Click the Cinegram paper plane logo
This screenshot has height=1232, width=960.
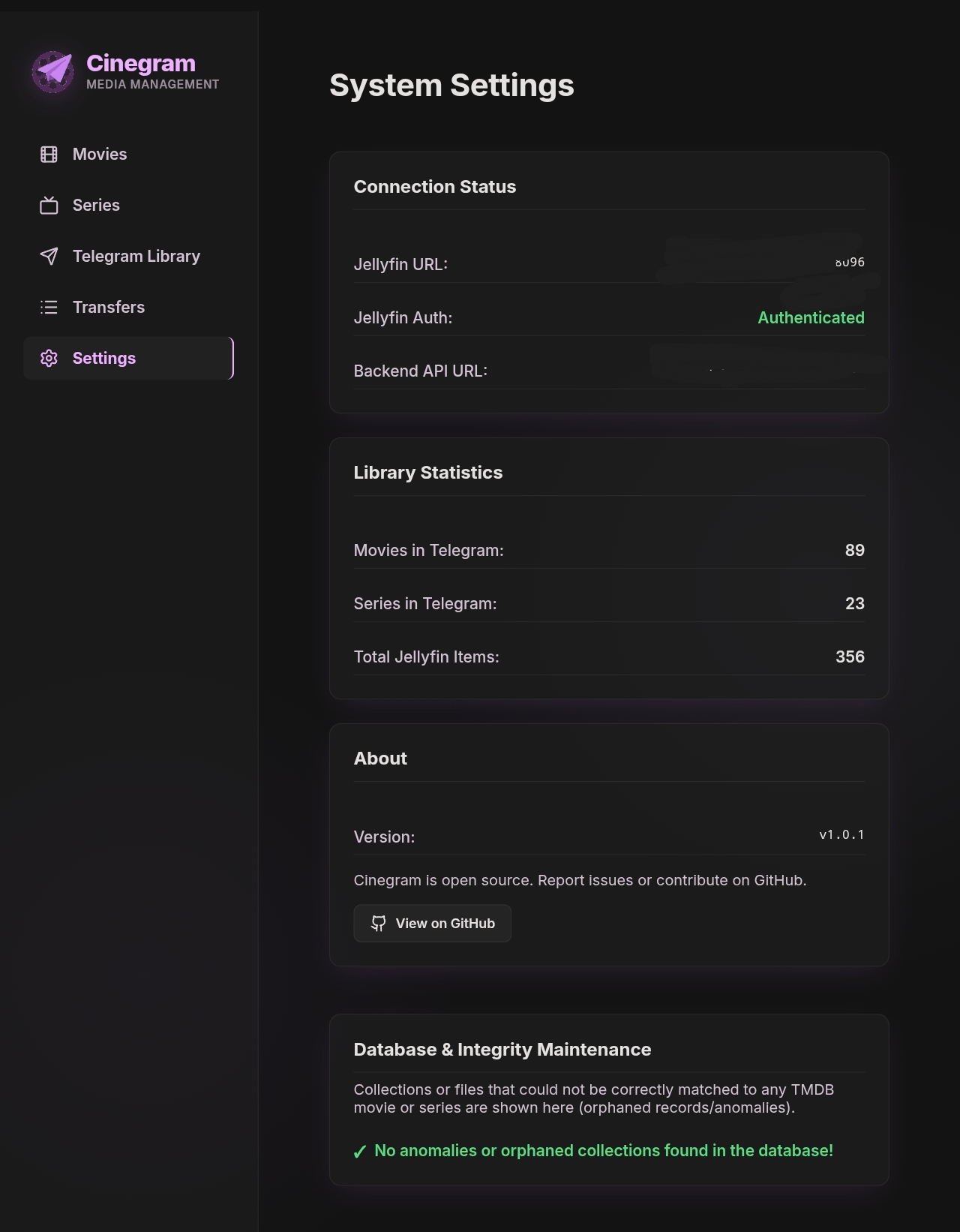click(x=52, y=72)
